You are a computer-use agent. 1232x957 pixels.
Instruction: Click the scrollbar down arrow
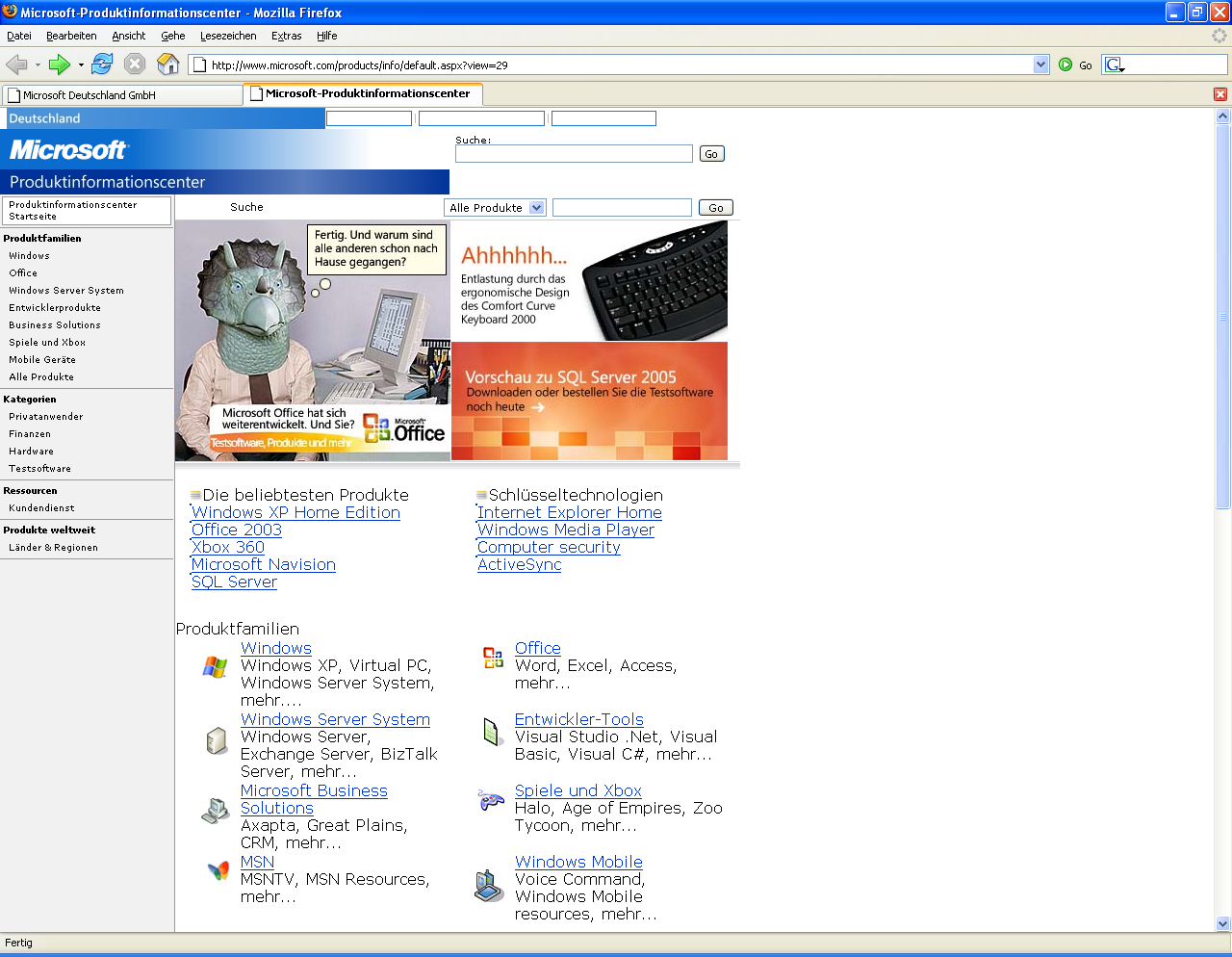click(x=1223, y=924)
